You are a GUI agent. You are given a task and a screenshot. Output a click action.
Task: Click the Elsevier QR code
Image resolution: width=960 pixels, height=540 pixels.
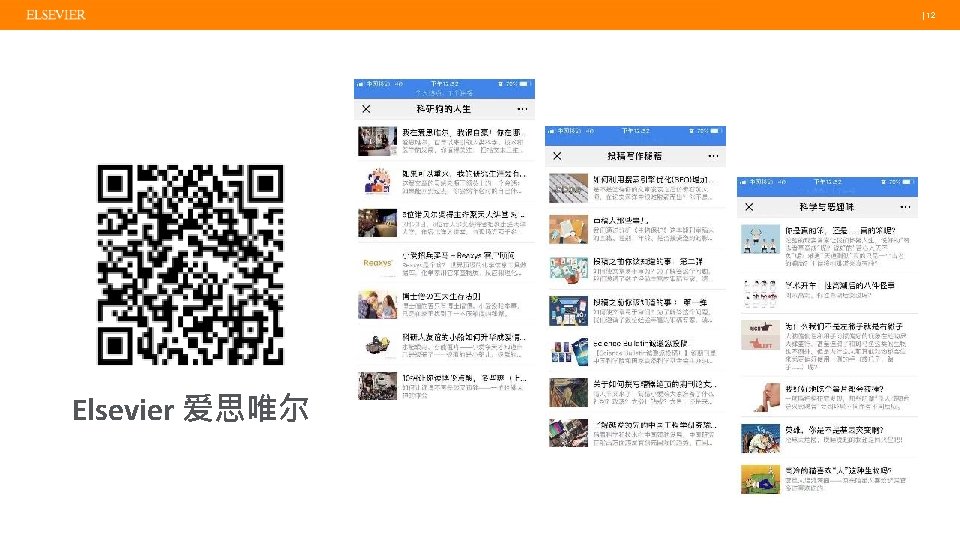[190, 264]
